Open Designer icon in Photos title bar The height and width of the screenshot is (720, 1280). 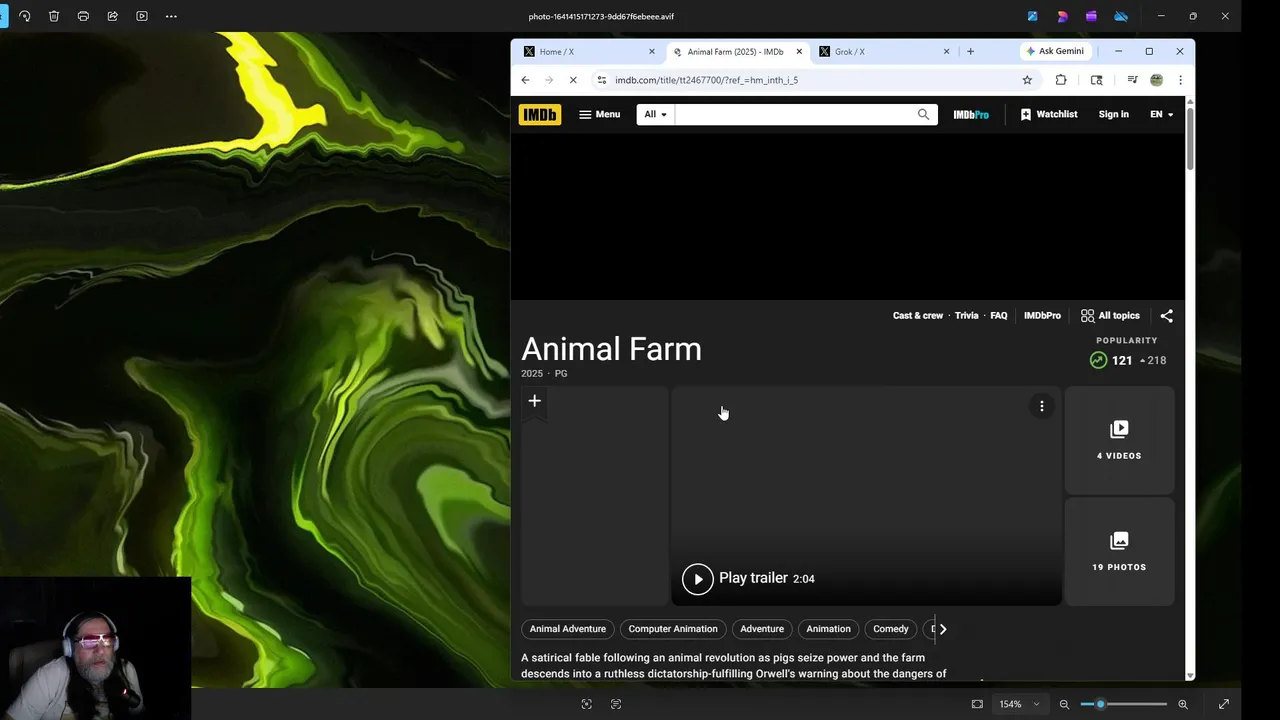click(x=1062, y=16)
